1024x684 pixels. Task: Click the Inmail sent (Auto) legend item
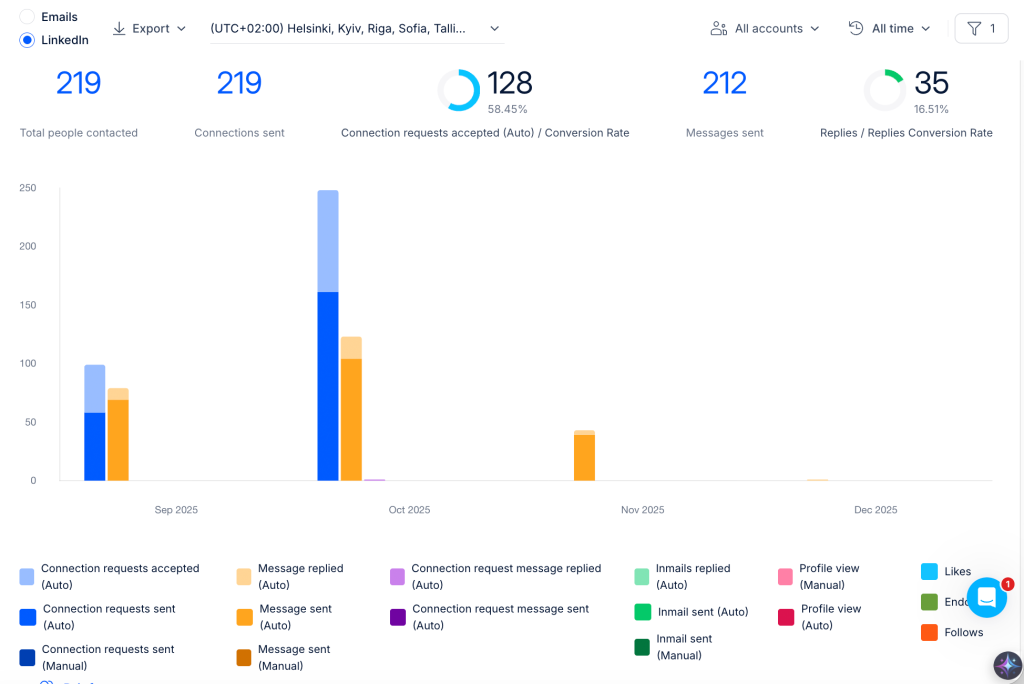(692, 612)
